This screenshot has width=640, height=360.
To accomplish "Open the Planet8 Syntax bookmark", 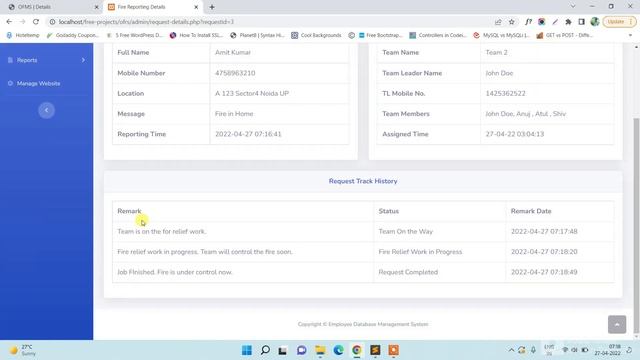I will (258, 36).
